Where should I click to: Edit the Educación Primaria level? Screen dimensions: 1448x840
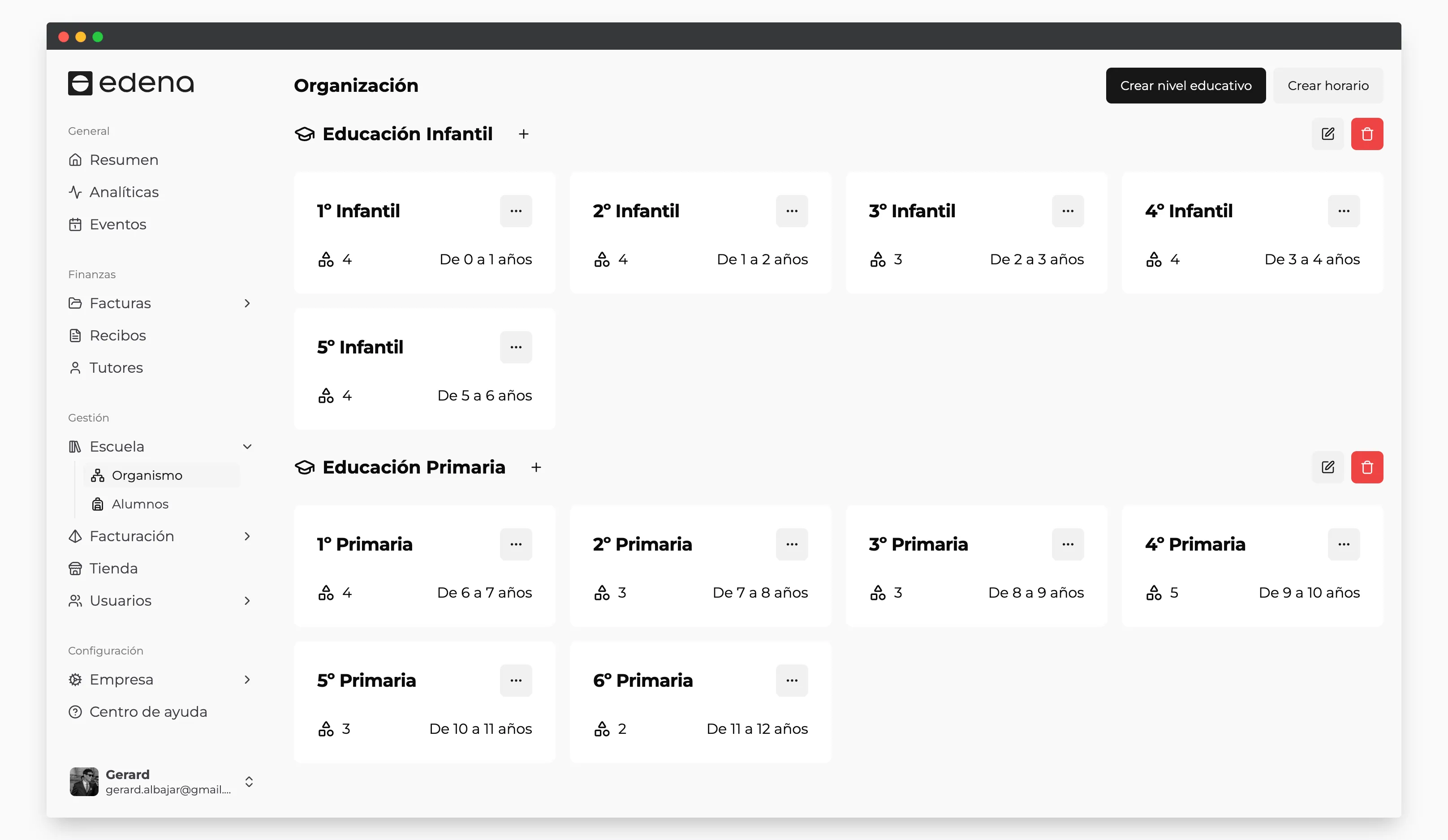1327,467
